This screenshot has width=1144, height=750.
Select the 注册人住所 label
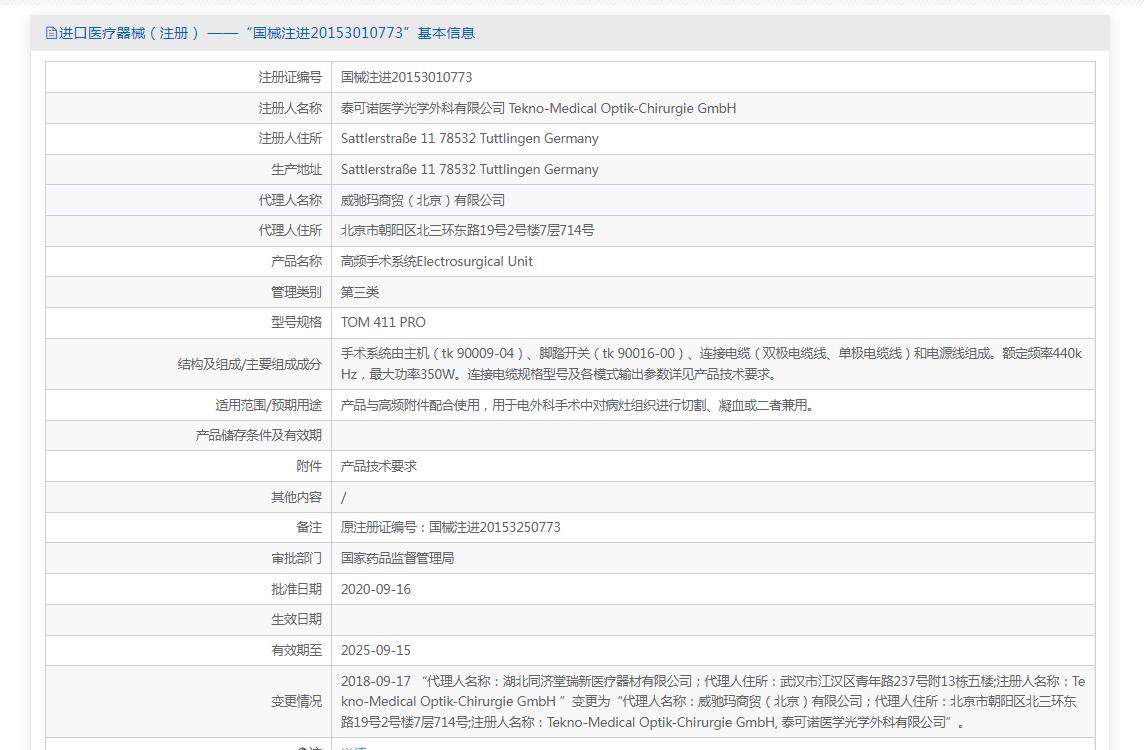(x=290, y=139)
